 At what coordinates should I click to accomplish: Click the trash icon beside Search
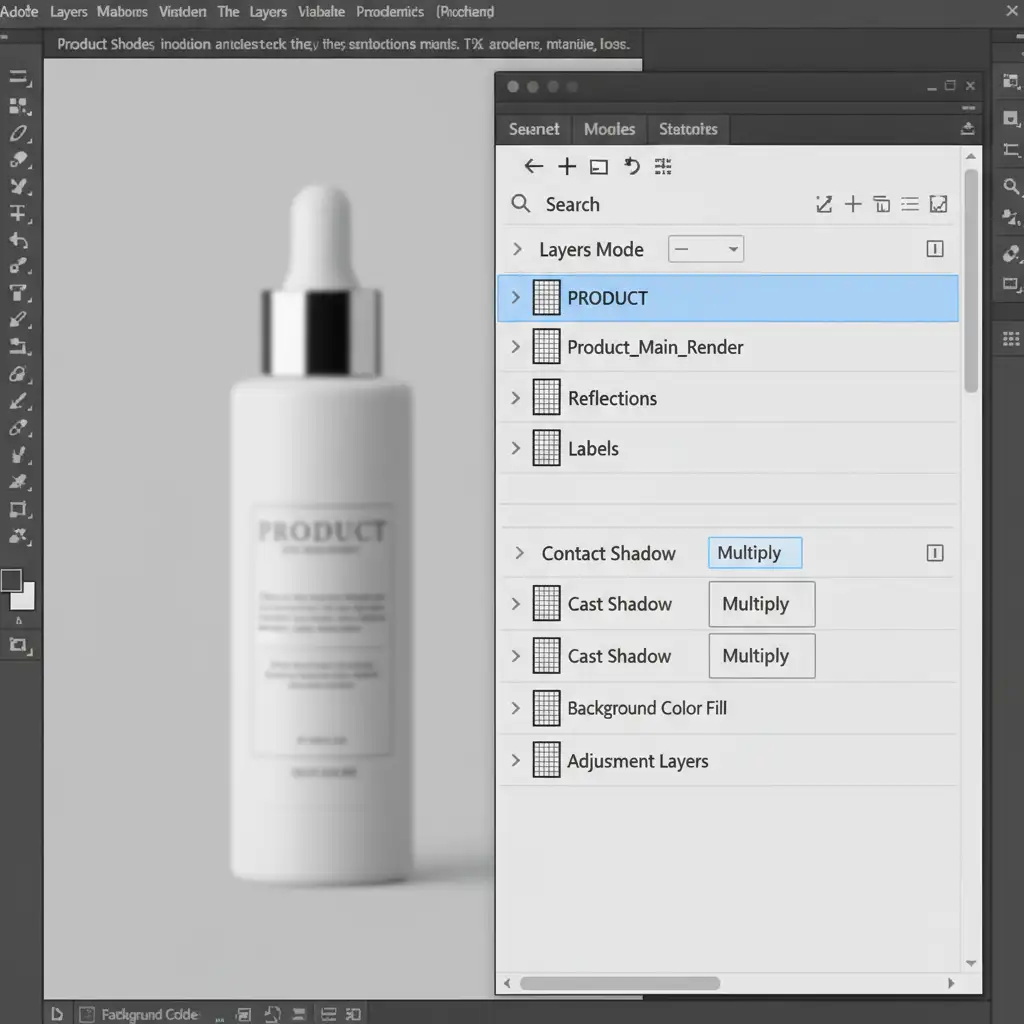click(881, 205)
